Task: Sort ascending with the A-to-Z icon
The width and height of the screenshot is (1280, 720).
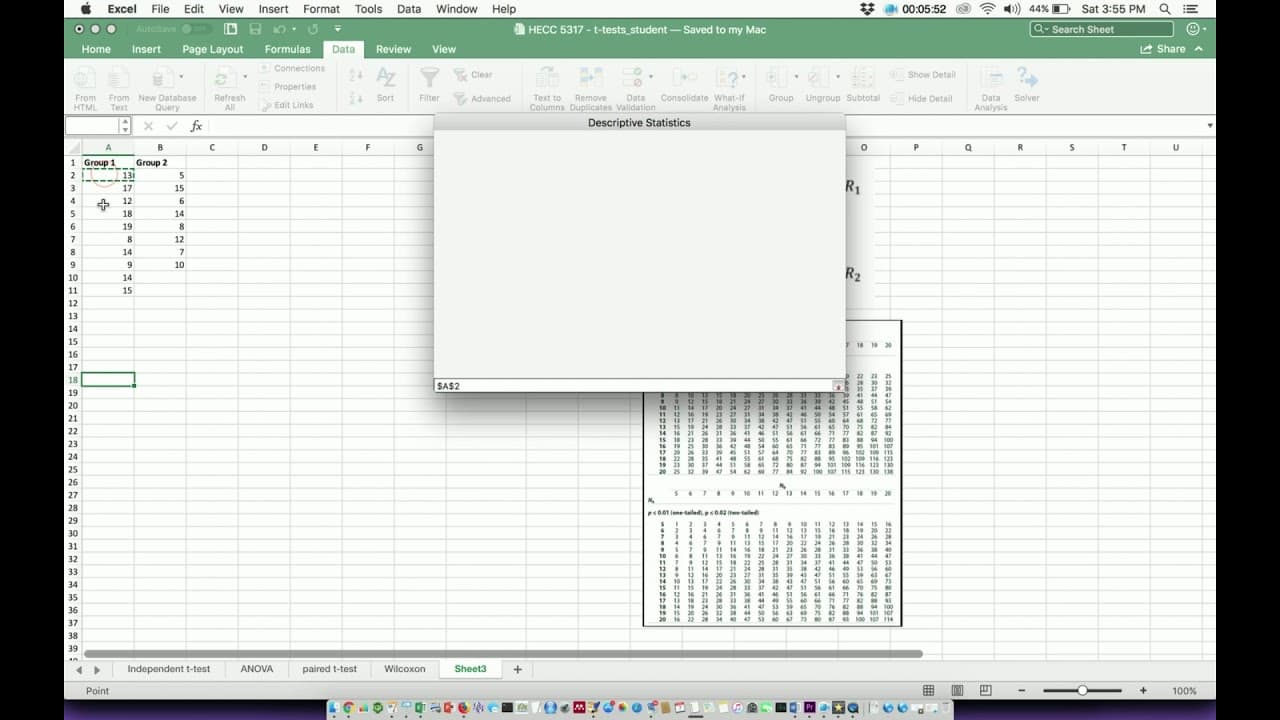Action: [357, 75]
